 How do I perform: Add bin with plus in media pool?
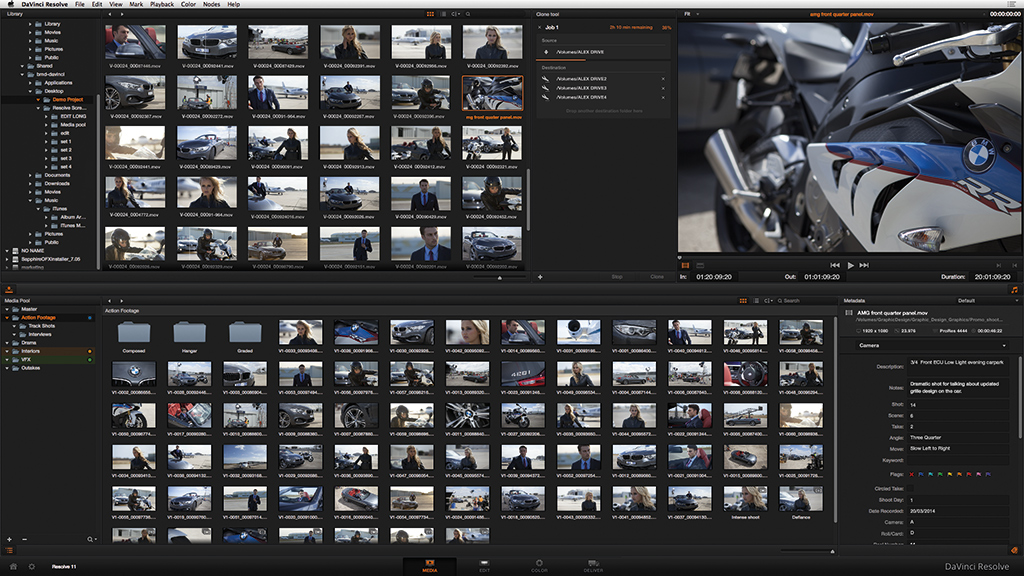click(9, 539)
